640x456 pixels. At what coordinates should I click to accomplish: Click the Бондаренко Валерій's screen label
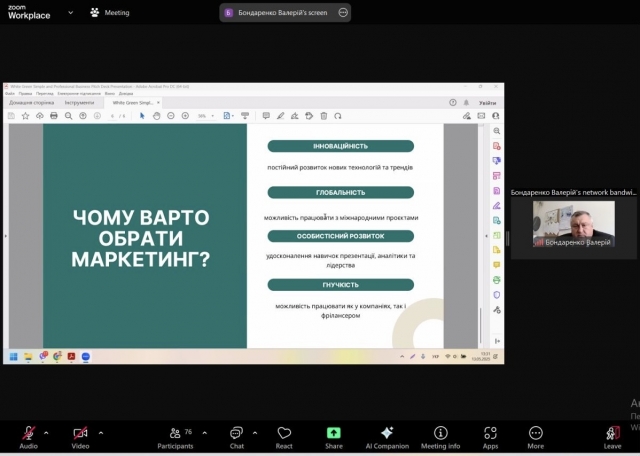point(282,13)
